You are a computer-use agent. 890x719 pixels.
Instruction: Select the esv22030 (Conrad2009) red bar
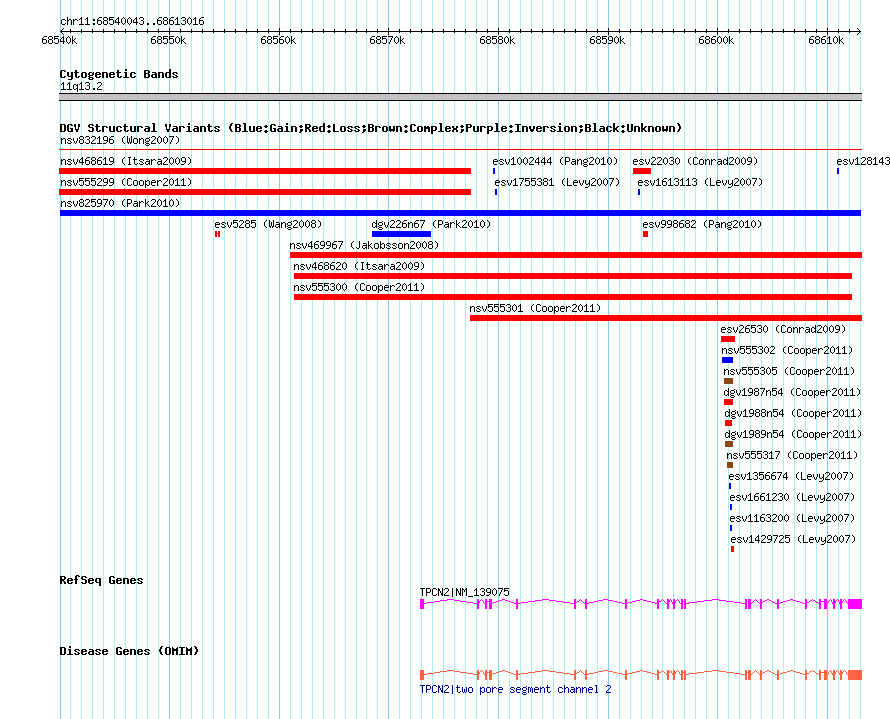point(642,171)
